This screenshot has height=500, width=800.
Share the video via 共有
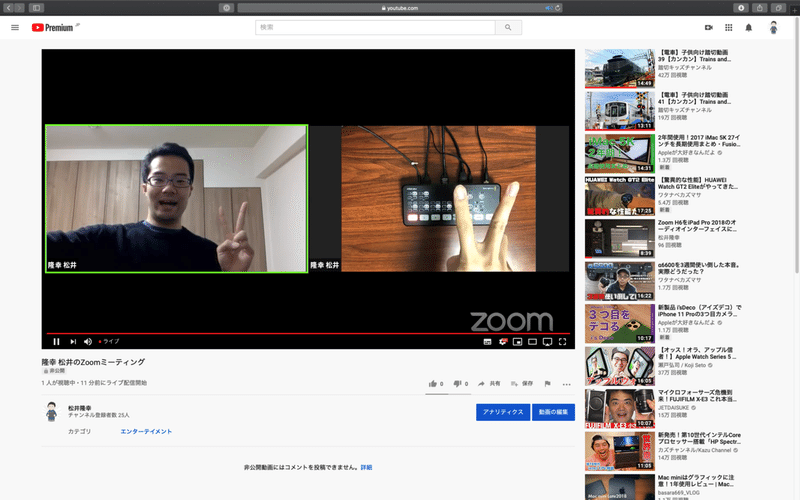point(489,384)
